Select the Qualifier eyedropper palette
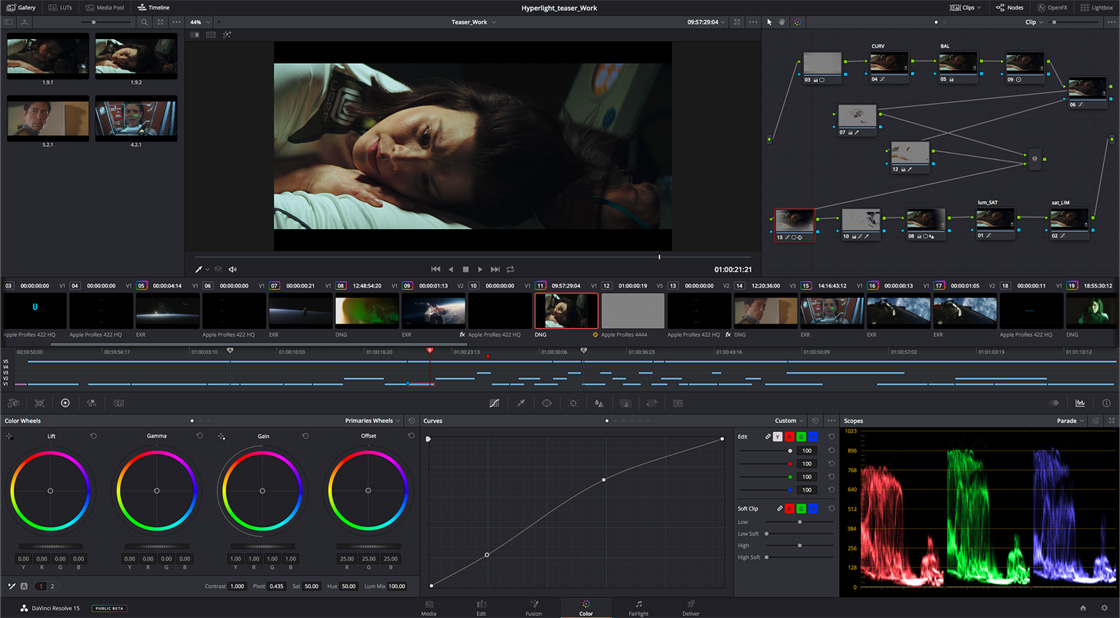The width and height of the screenshot is (1120, 618). coord(520,403)
